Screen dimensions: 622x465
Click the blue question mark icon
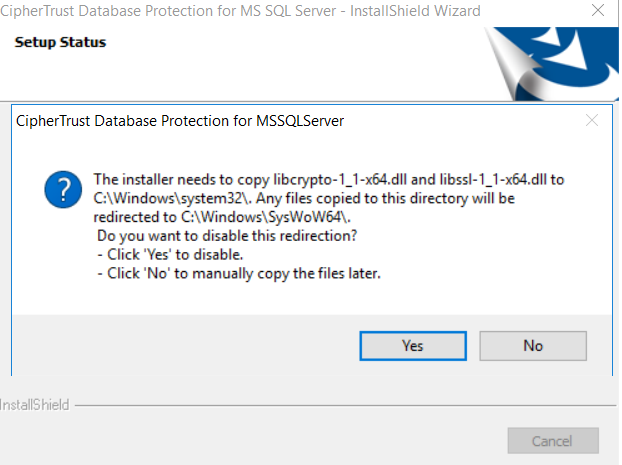point(63,189)
